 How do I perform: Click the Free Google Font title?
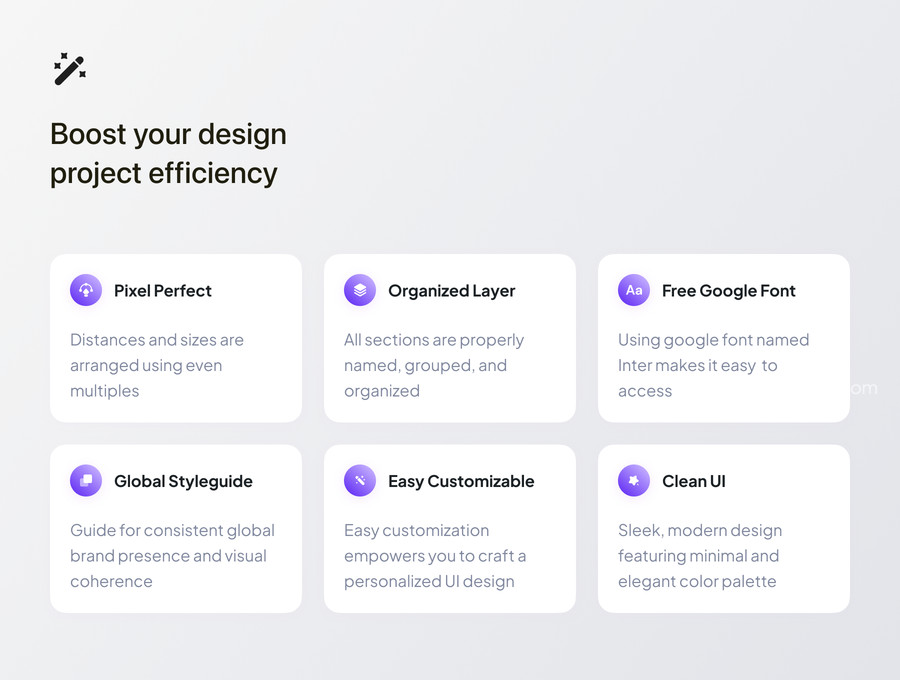pyautogui.click(x=728, y=292)
